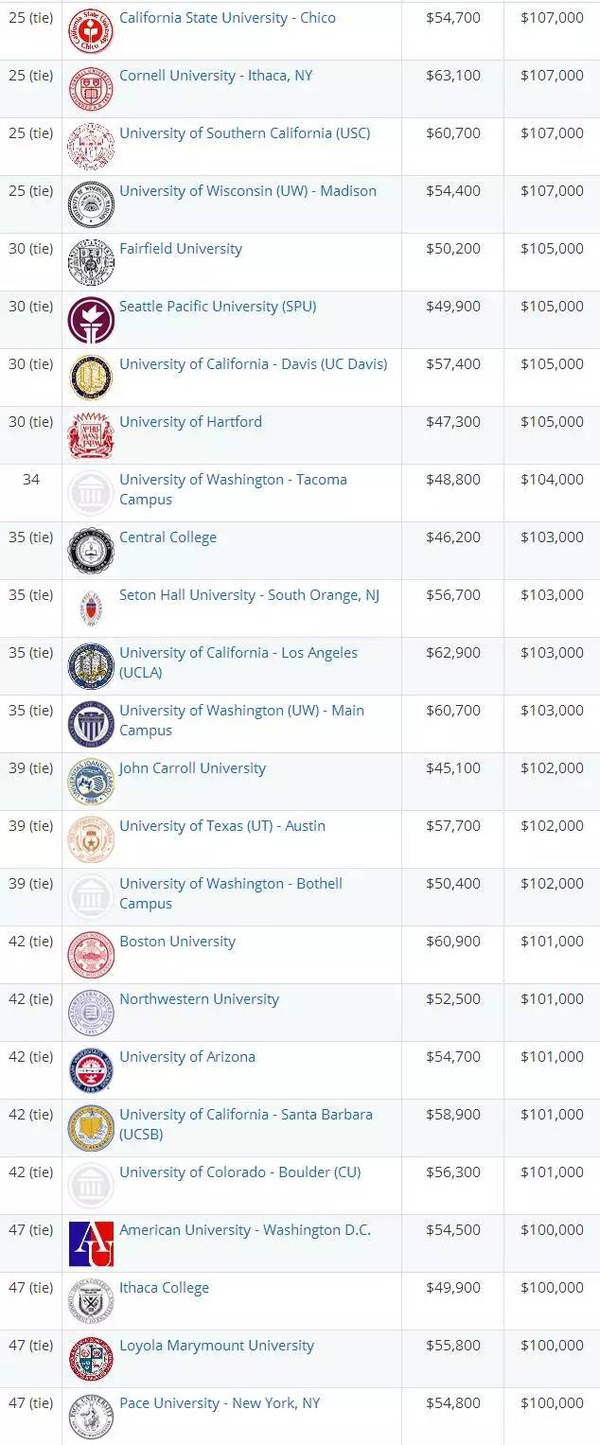Image resolution: width=600 pixels, height=1445 pixels.
Task: Open the Northwestern University link
Action: 199,999
